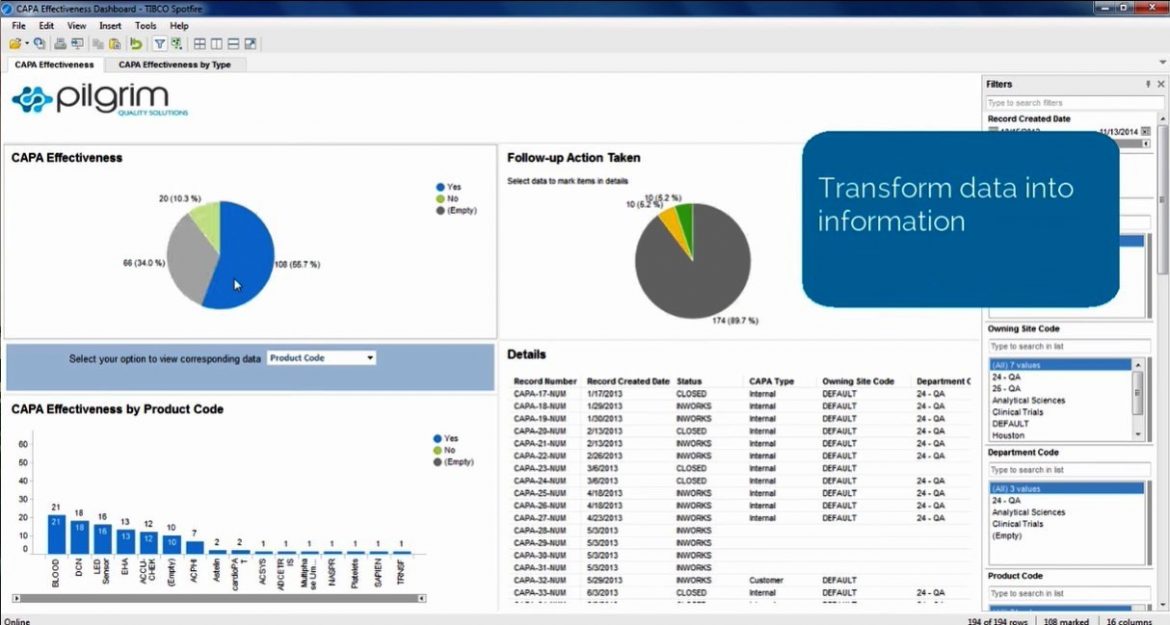The height and width of the screenshot is (625, 1170).
Task: Pin the Filters panel
Action: tap(1148, 85)
